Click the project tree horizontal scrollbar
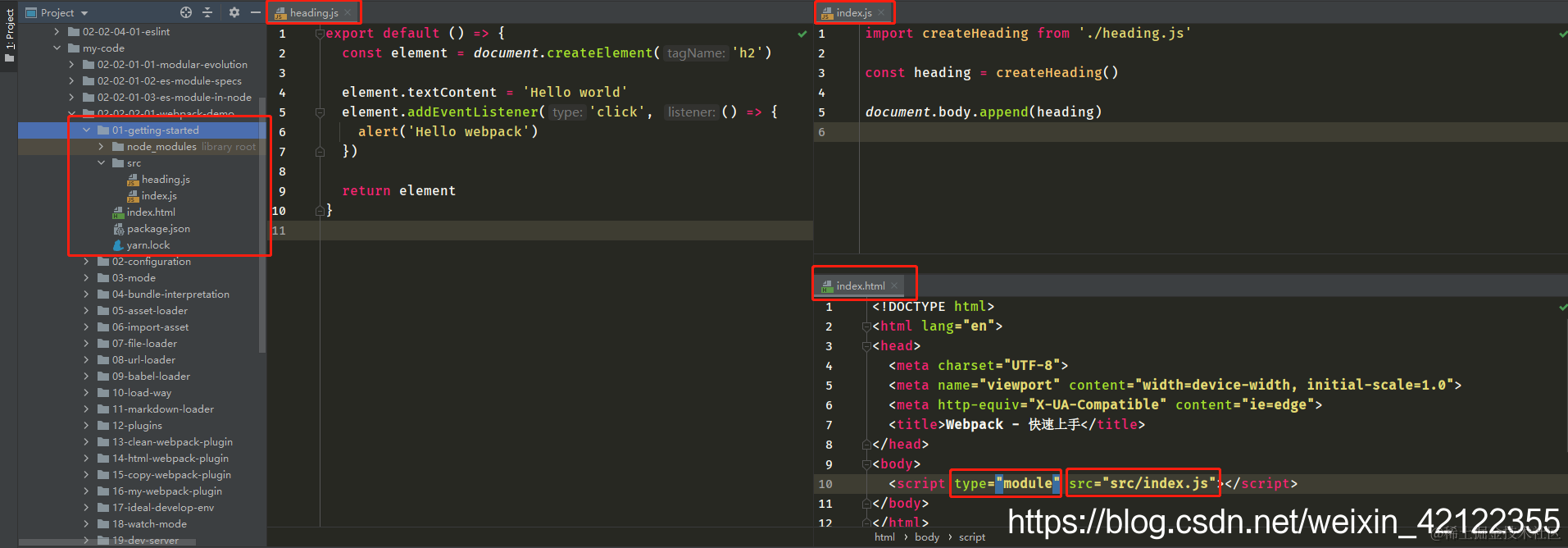 tap(108, 541)
